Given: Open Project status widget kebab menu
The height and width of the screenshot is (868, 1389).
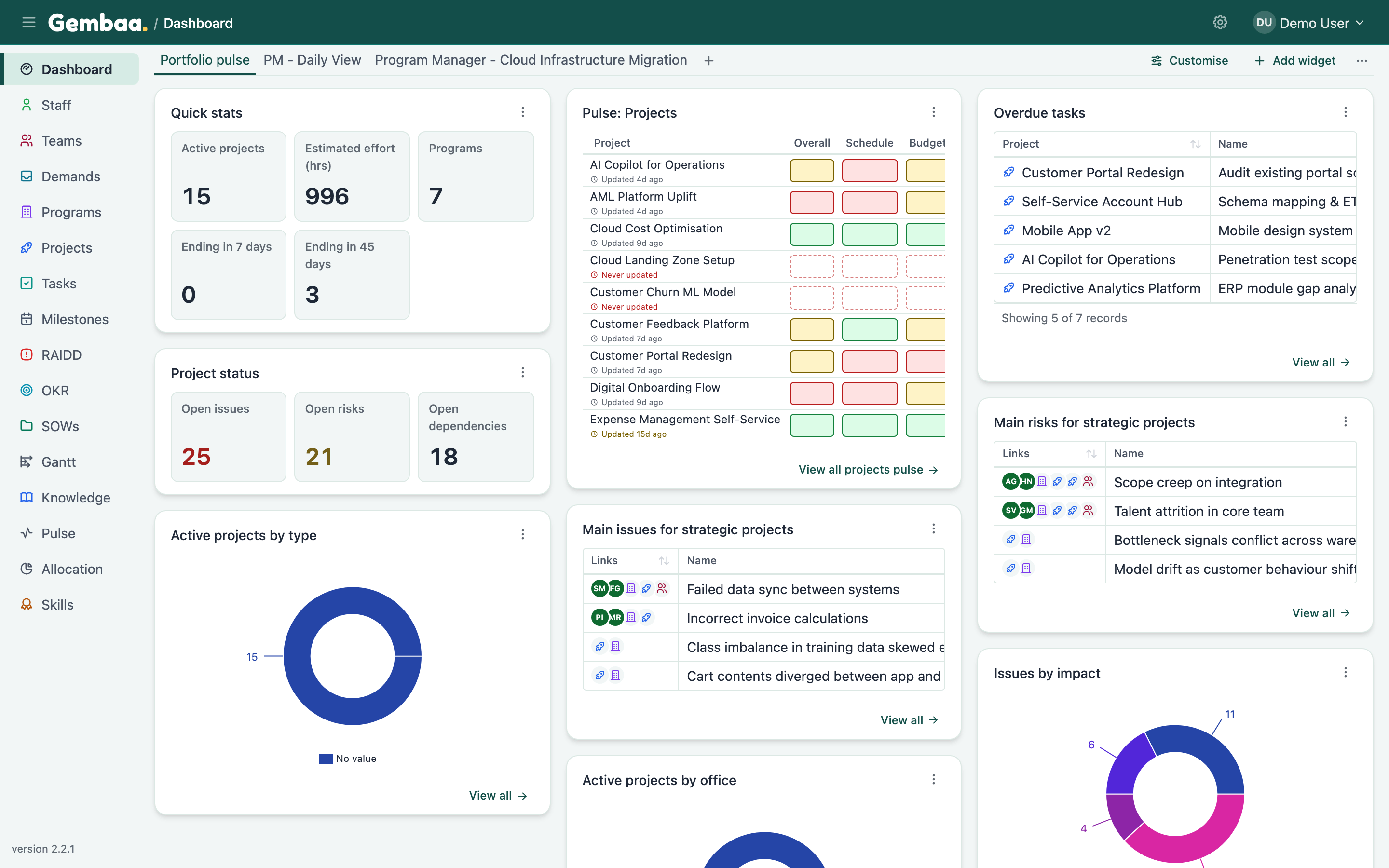Looking at the screenshot, I should click(x=522, y=373).
